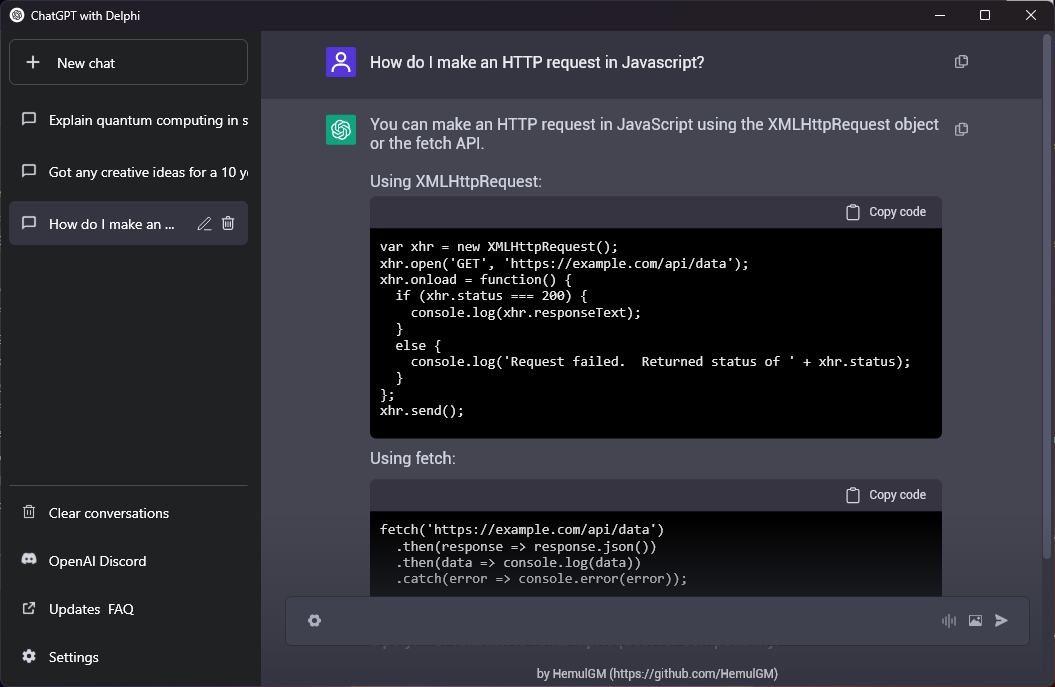This screenshot has height=687, width=1055.
Task: Click the message input field
Action: click(630, 621)
